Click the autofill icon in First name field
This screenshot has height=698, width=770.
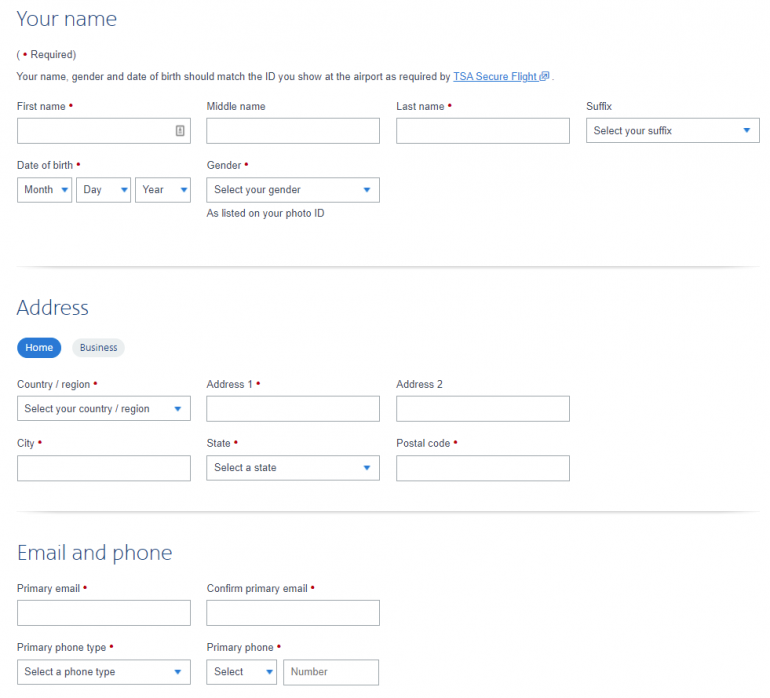click(x=180, y=131)
